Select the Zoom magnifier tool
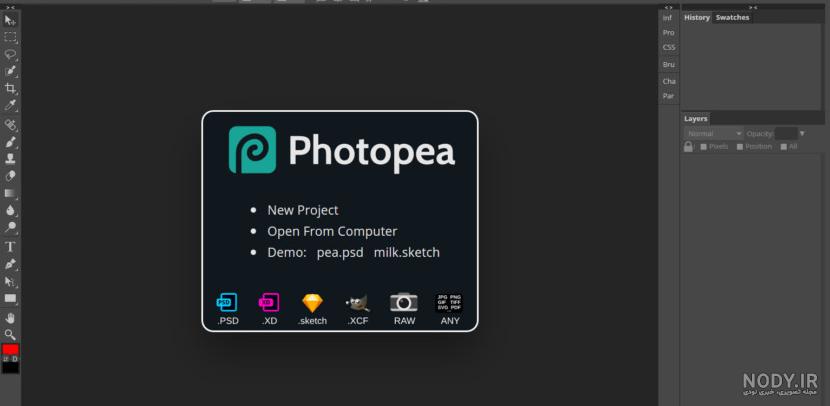 10,335
